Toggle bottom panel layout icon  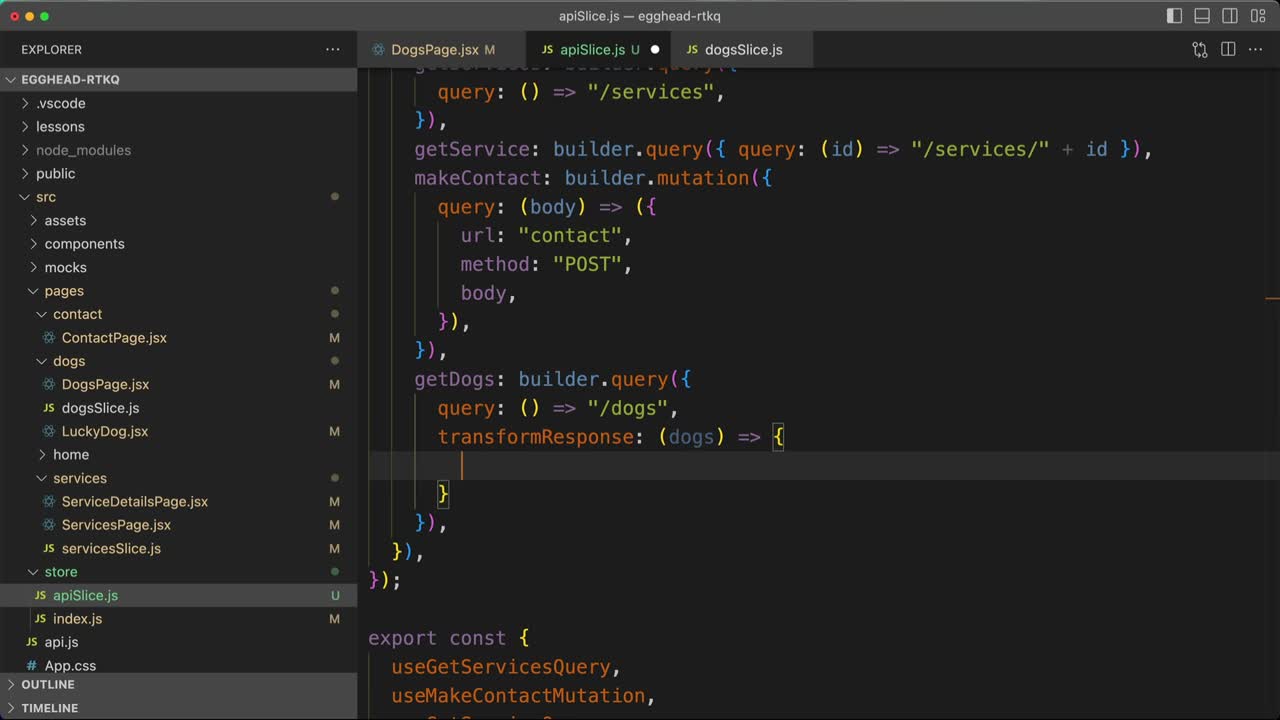pos(1202,16)
